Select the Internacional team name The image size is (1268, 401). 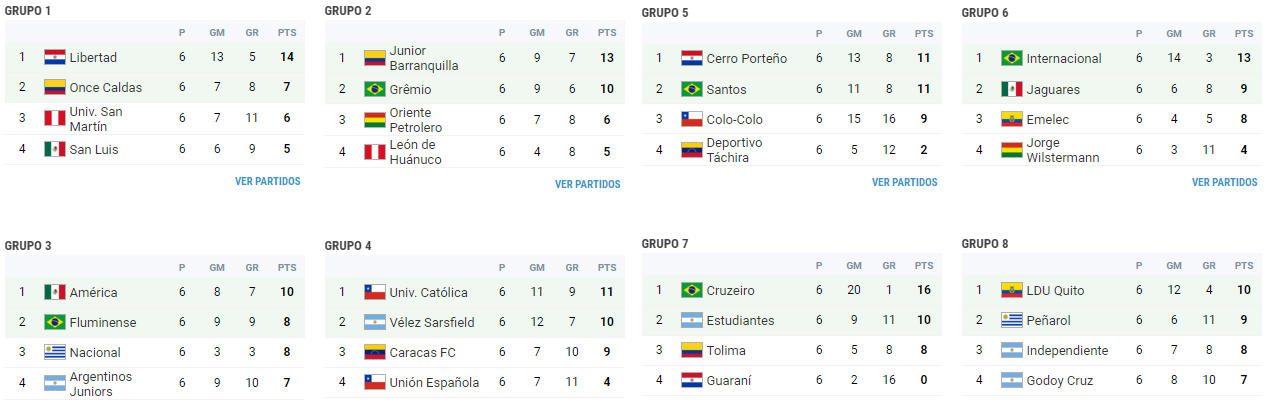click(x=1064, y=58)
